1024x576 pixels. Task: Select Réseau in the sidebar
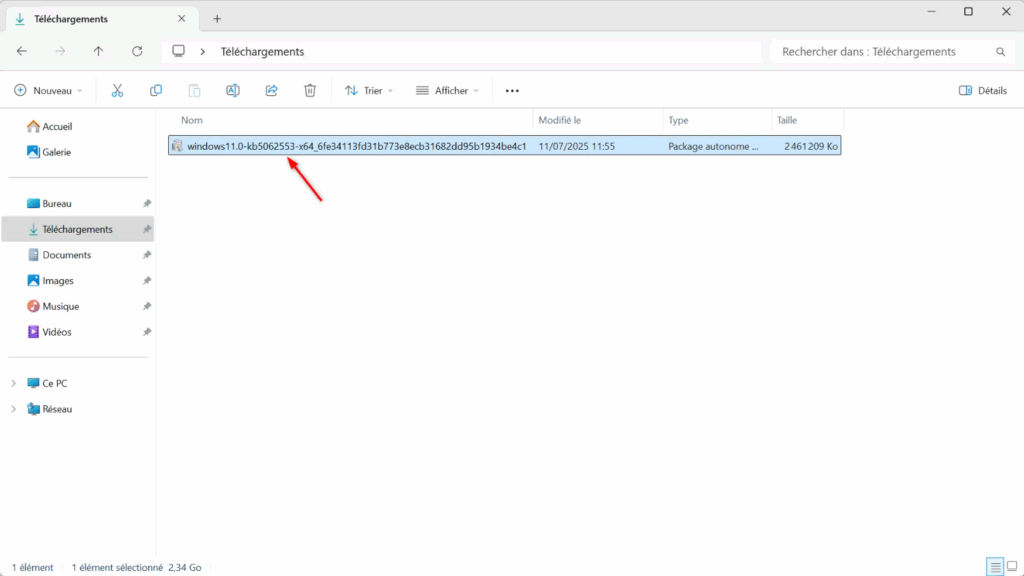click(x=49, y=409)
